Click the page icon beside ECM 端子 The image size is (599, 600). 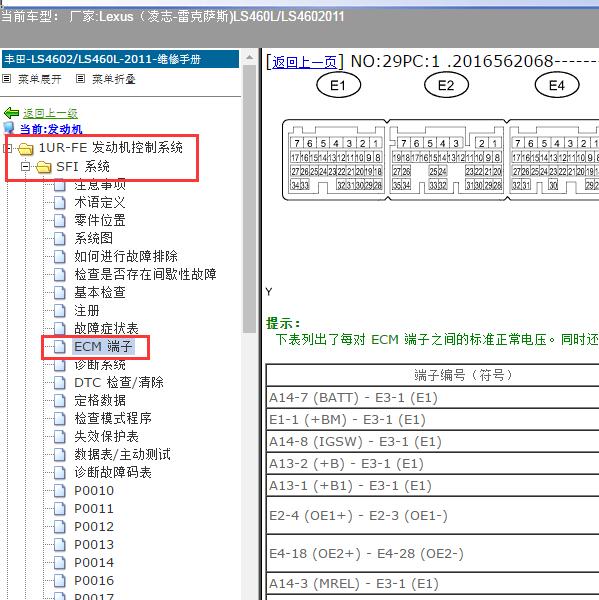coord(59,347)
